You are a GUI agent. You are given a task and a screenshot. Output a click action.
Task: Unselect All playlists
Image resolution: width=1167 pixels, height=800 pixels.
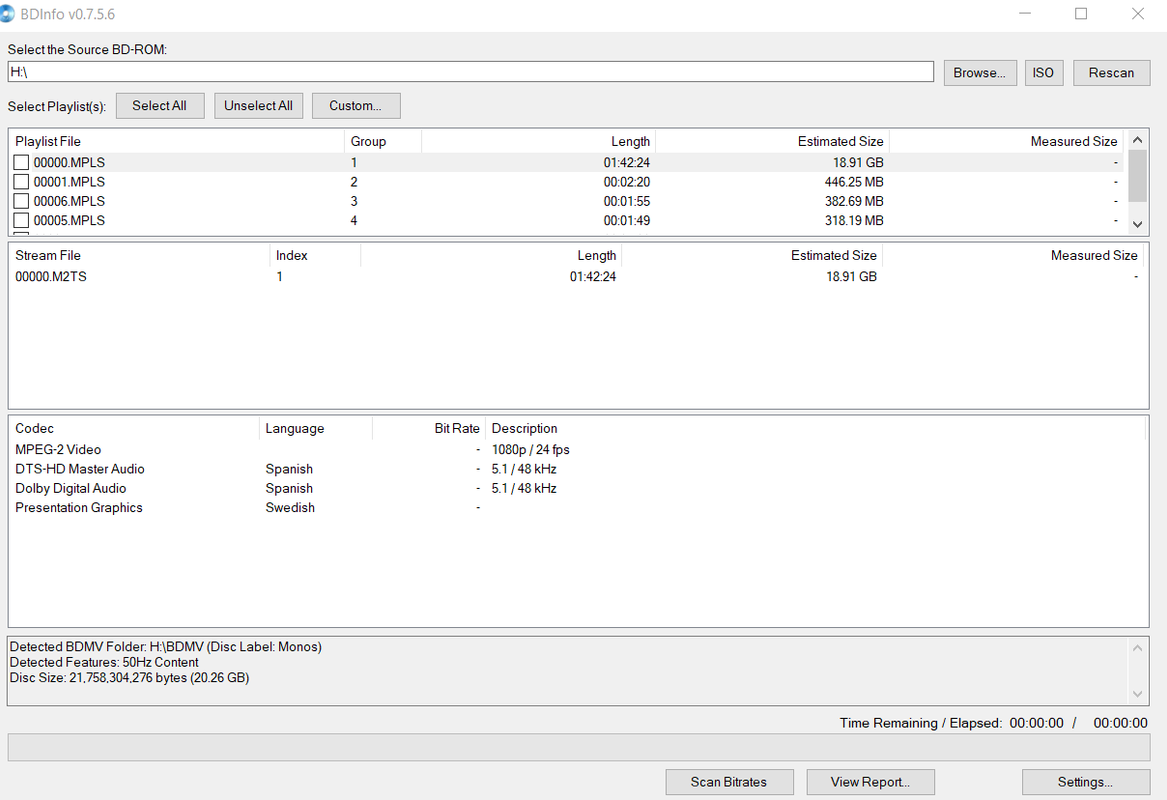[258, 106]
